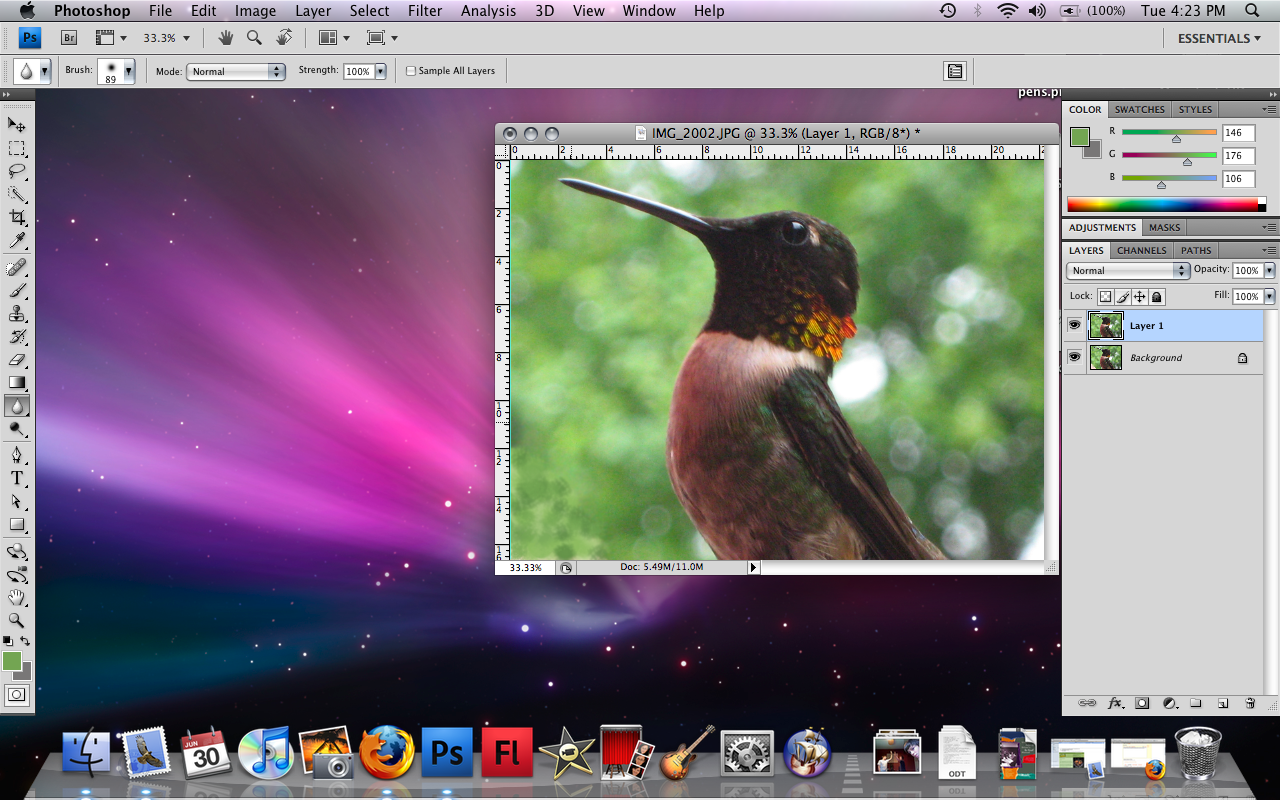Open the Fill slider dropdown
Image resolution: width=1280 pixels, height=800 pixels.
pos(1270,297)
